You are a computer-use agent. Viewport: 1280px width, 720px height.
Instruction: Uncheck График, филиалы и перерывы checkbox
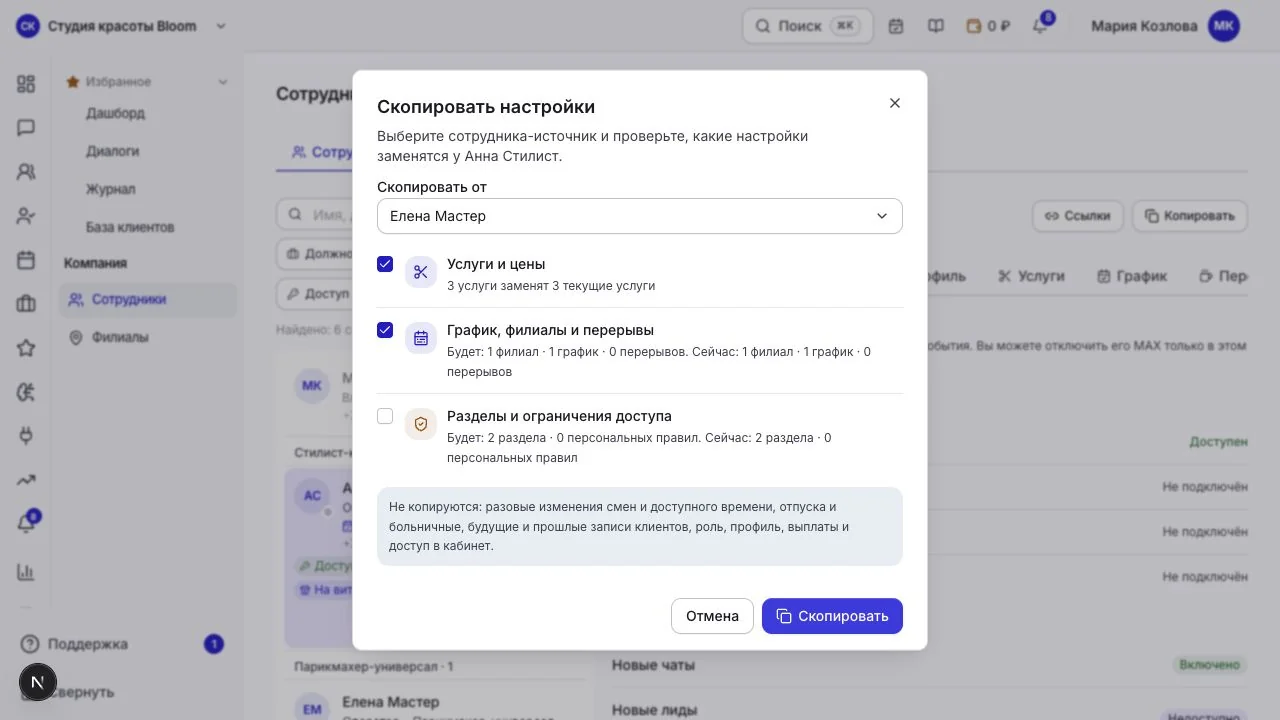385,330
